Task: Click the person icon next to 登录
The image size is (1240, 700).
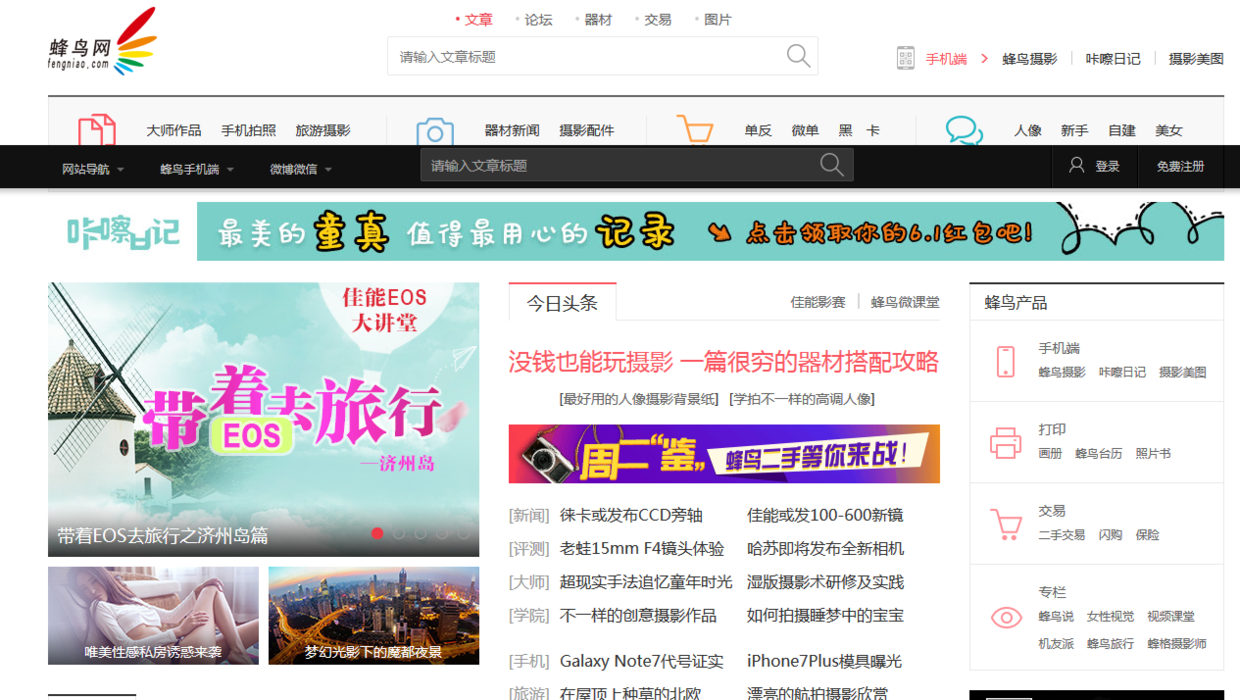Action: click(x=1075, y=166)
